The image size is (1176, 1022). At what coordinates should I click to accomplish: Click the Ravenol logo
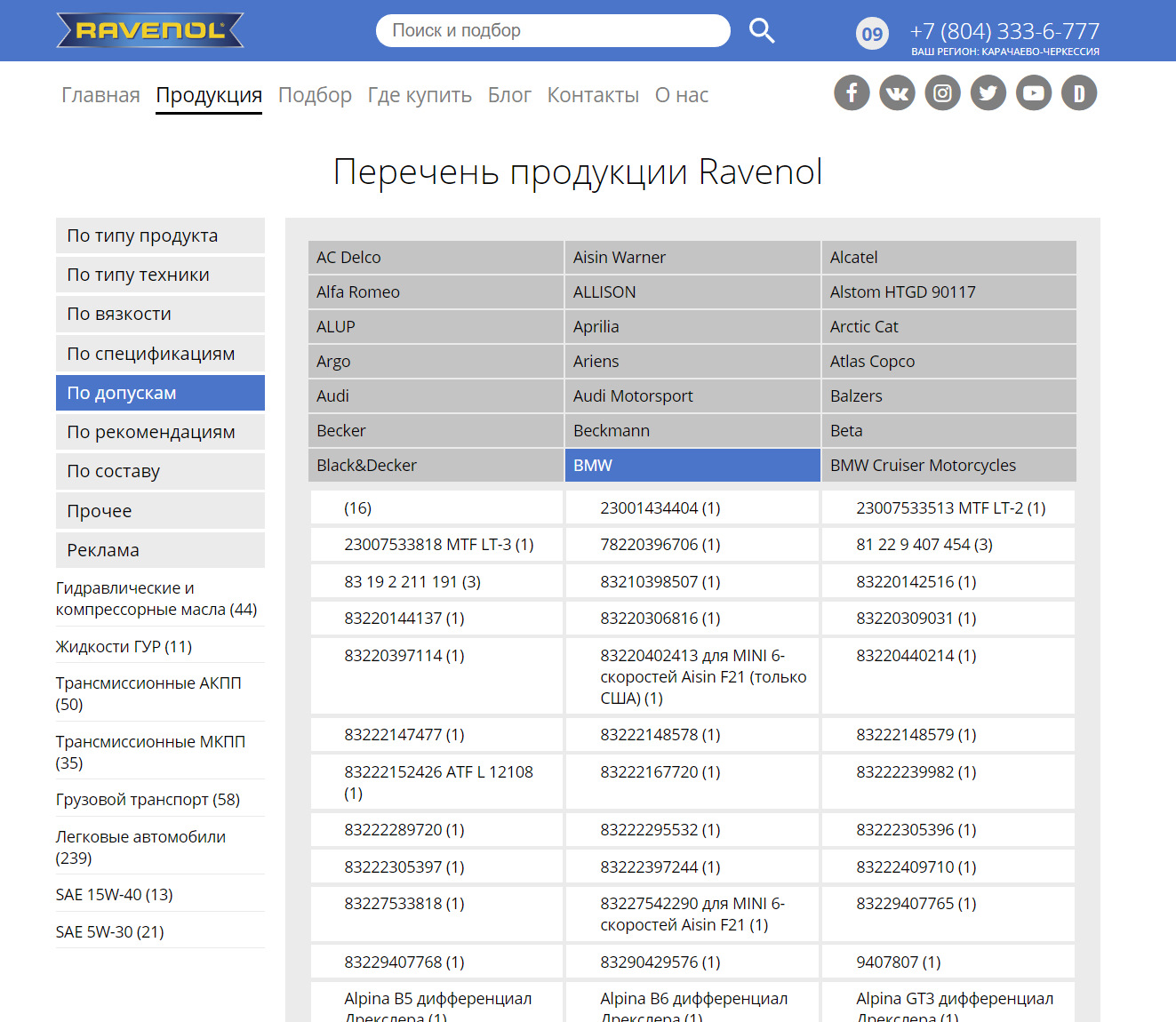(x=149, y=30)
